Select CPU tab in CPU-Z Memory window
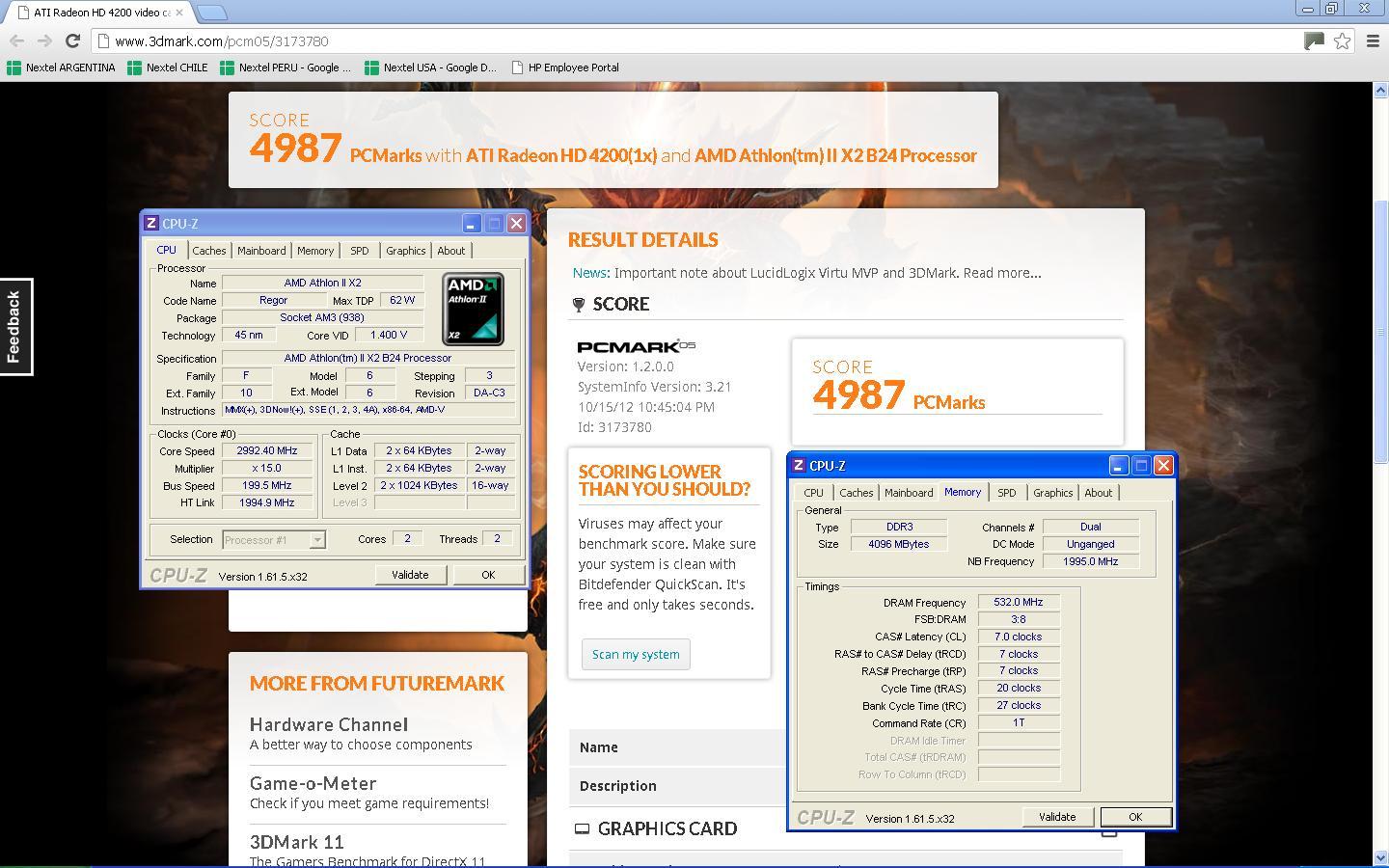The height and width of the screenshot is (868, 1389). pyautogui.click(x=813, y=493)
